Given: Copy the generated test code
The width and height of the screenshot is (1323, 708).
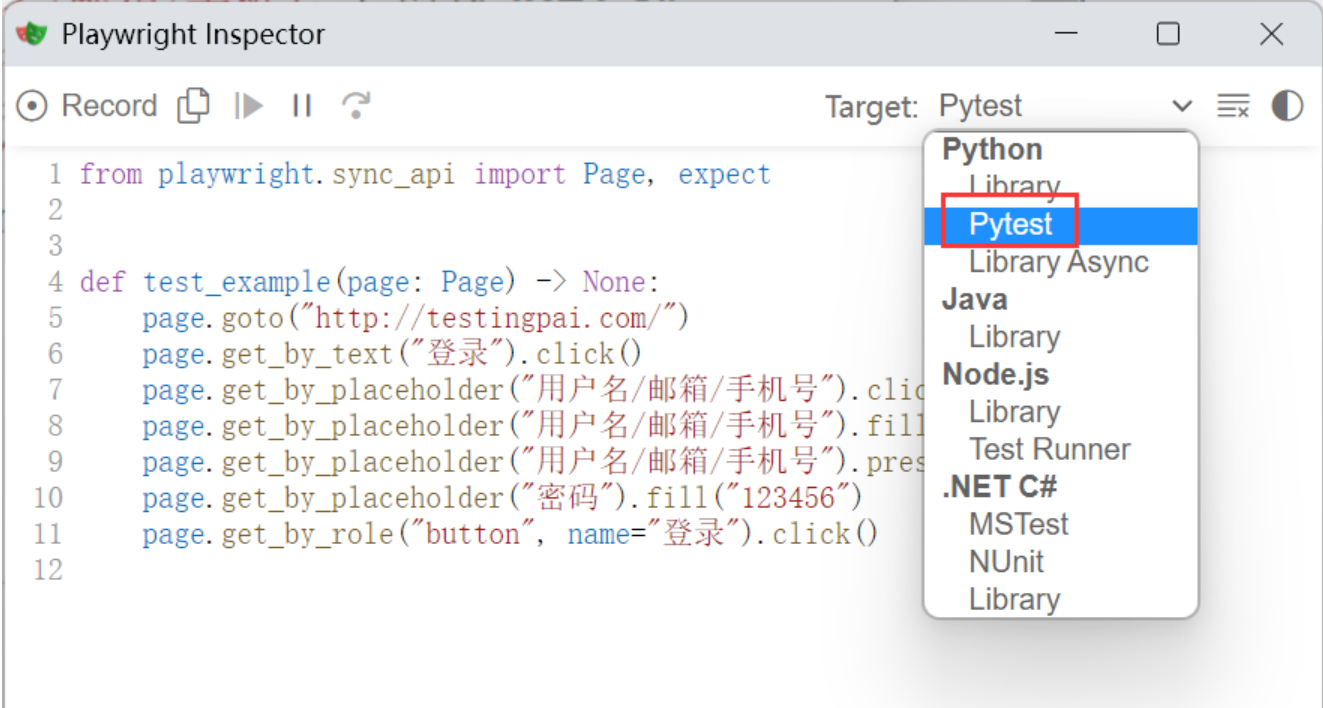Looking at the screenshot, I should click(x=193, y=105).
